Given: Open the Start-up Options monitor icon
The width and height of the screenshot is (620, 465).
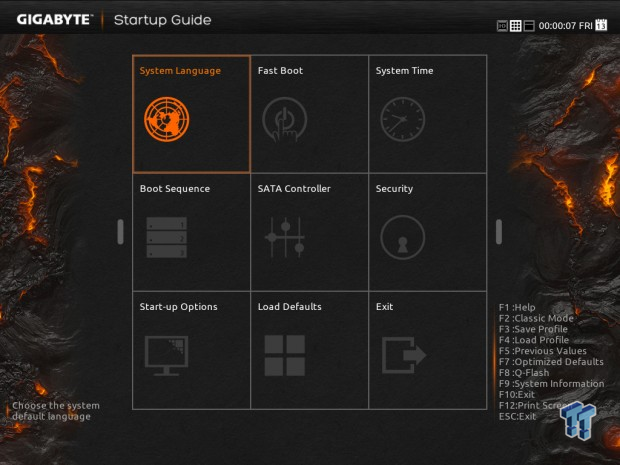Looking at the screenshot, I should click(x=166, y=355).
